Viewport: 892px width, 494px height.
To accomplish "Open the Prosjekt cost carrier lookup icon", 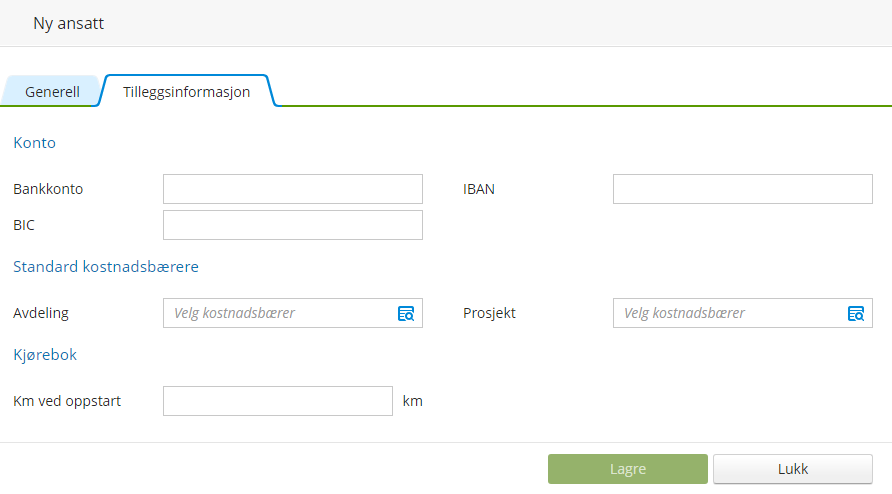I will click(x=856, y=313).
